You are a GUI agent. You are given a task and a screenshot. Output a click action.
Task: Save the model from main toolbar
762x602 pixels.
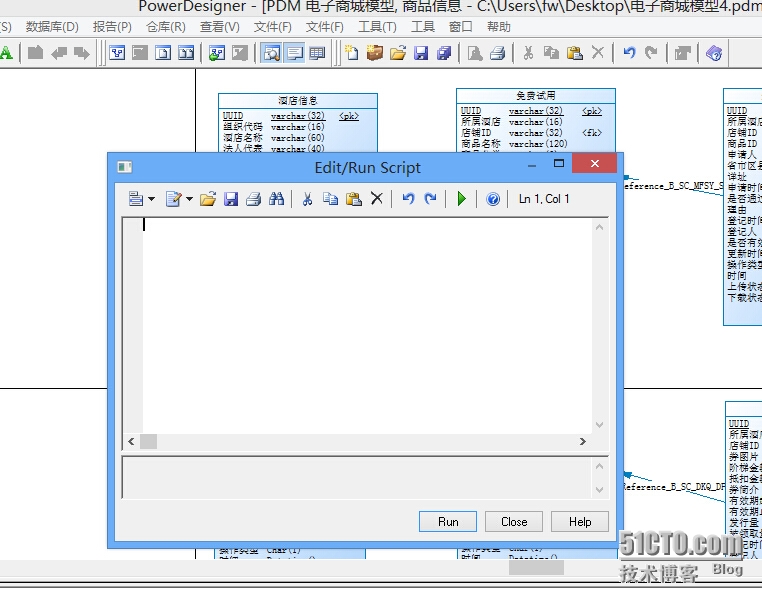(x=421, y=52)
